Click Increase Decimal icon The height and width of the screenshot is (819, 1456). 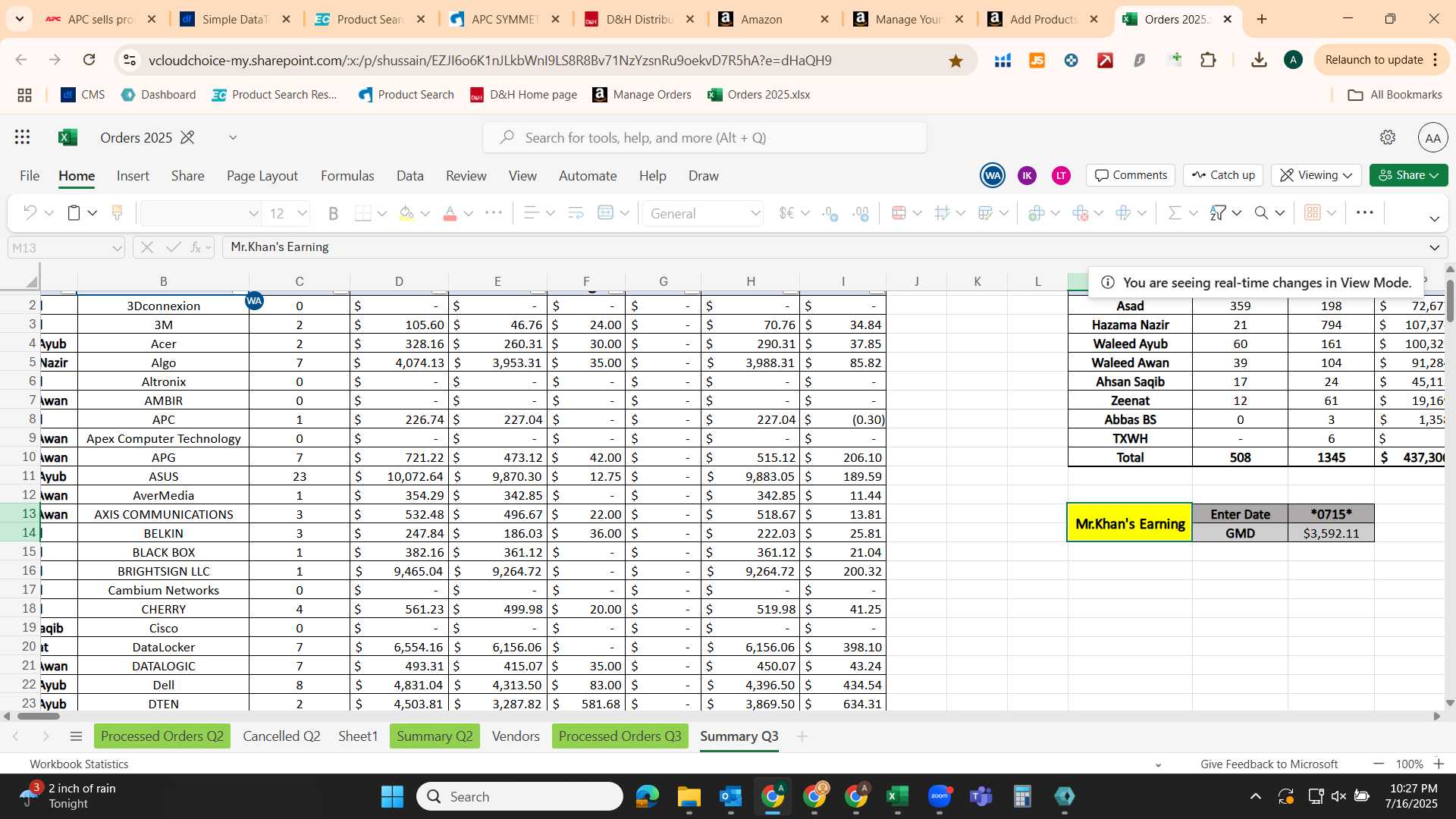830,213
